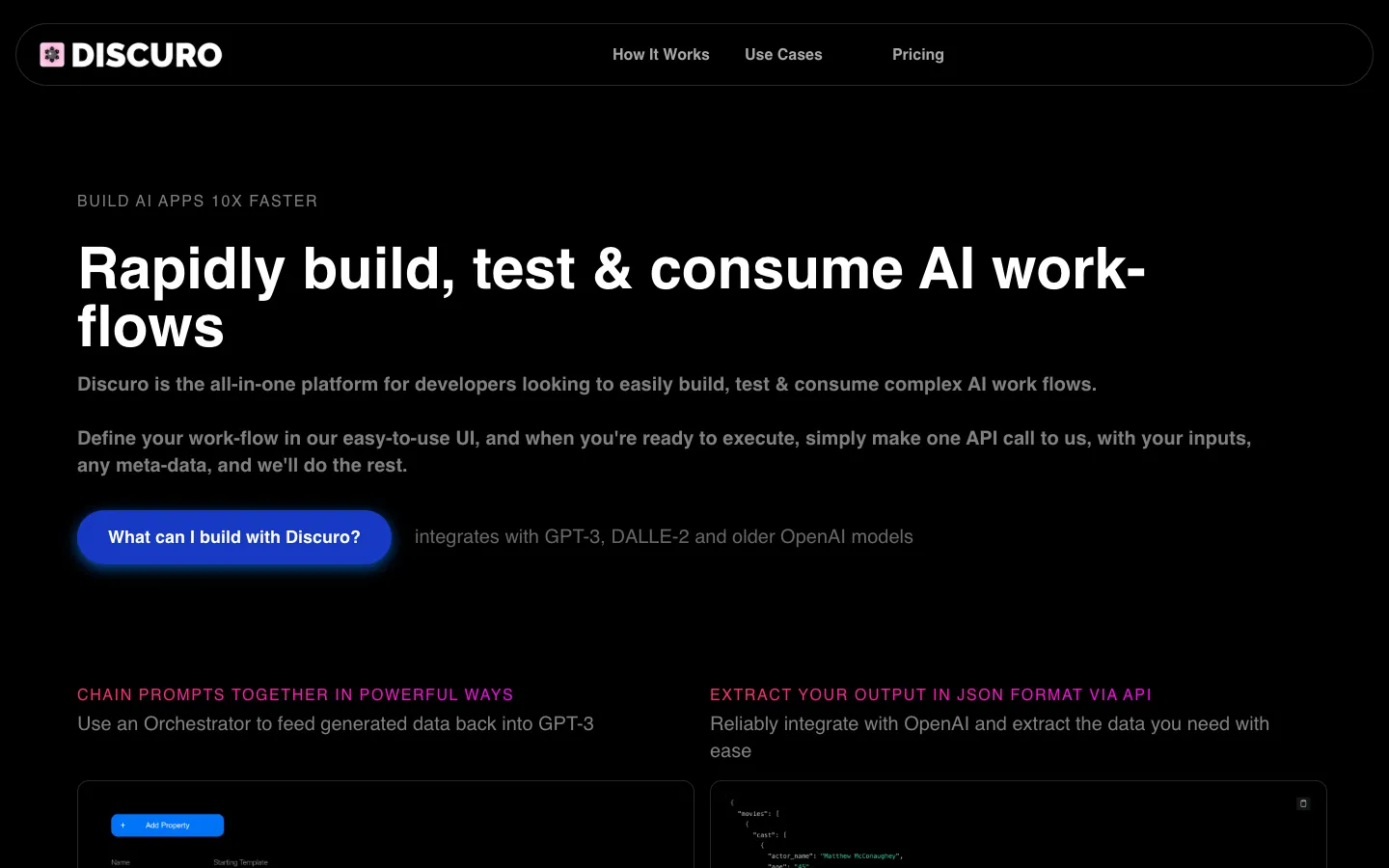Select the "BUILD AI APPS 10X FASTER" tagline

point(198,201)
